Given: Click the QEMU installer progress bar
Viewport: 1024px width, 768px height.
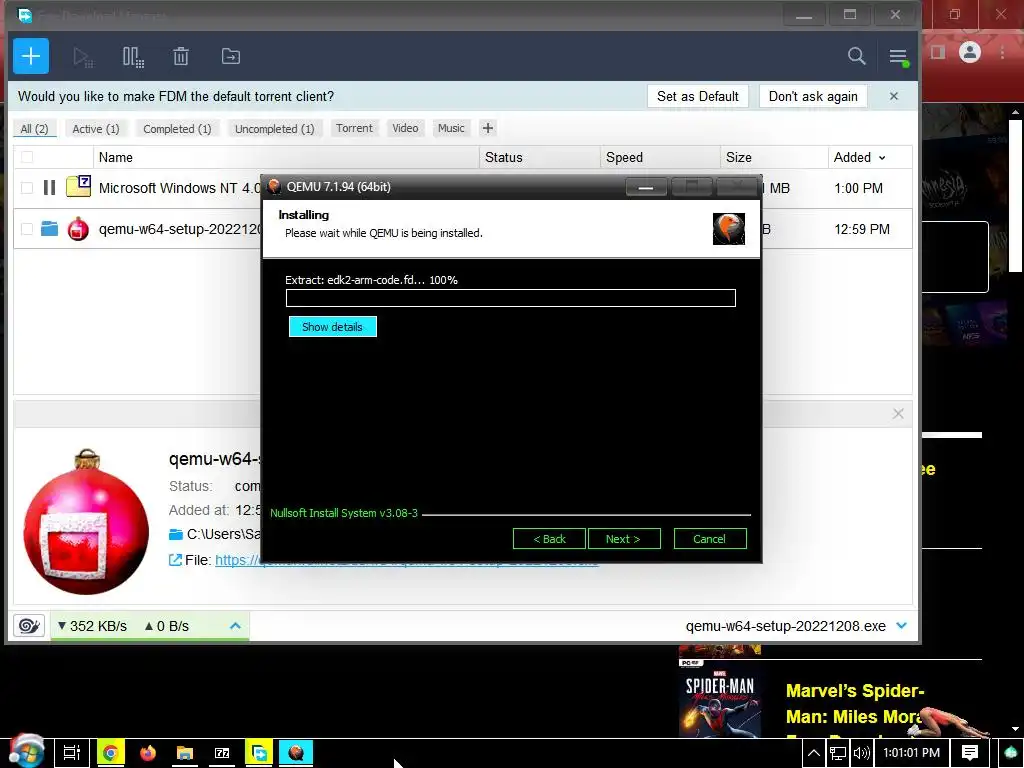Looking at the screenshot, I should click(511, 298).
